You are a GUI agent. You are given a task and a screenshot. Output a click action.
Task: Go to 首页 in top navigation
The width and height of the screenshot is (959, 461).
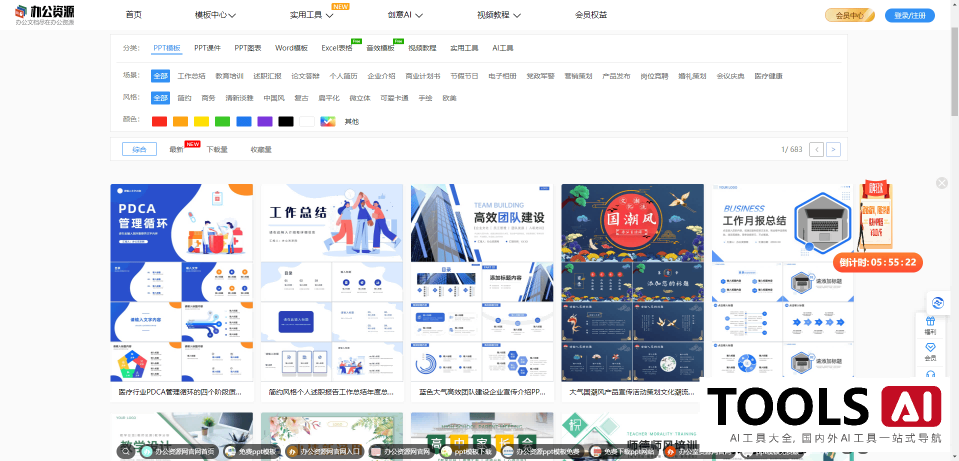click(x=133, y=15)
